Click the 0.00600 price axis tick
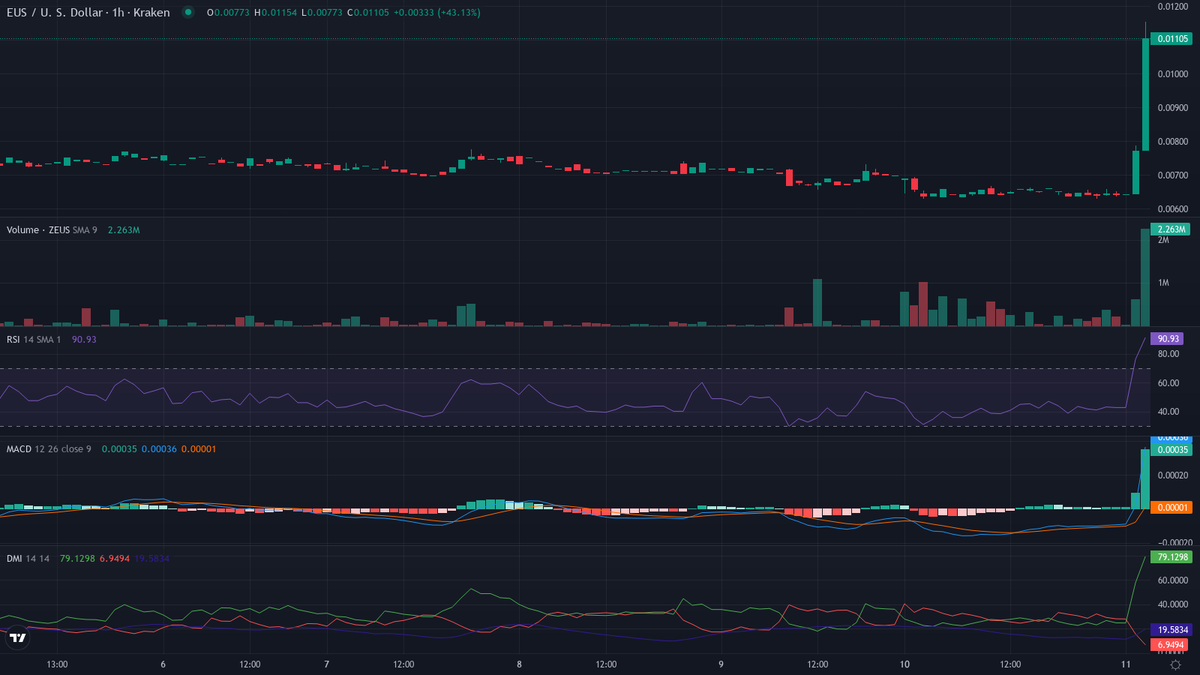Image resolution: width=1200 pixels, height=675 pixels. point(1172,209)
